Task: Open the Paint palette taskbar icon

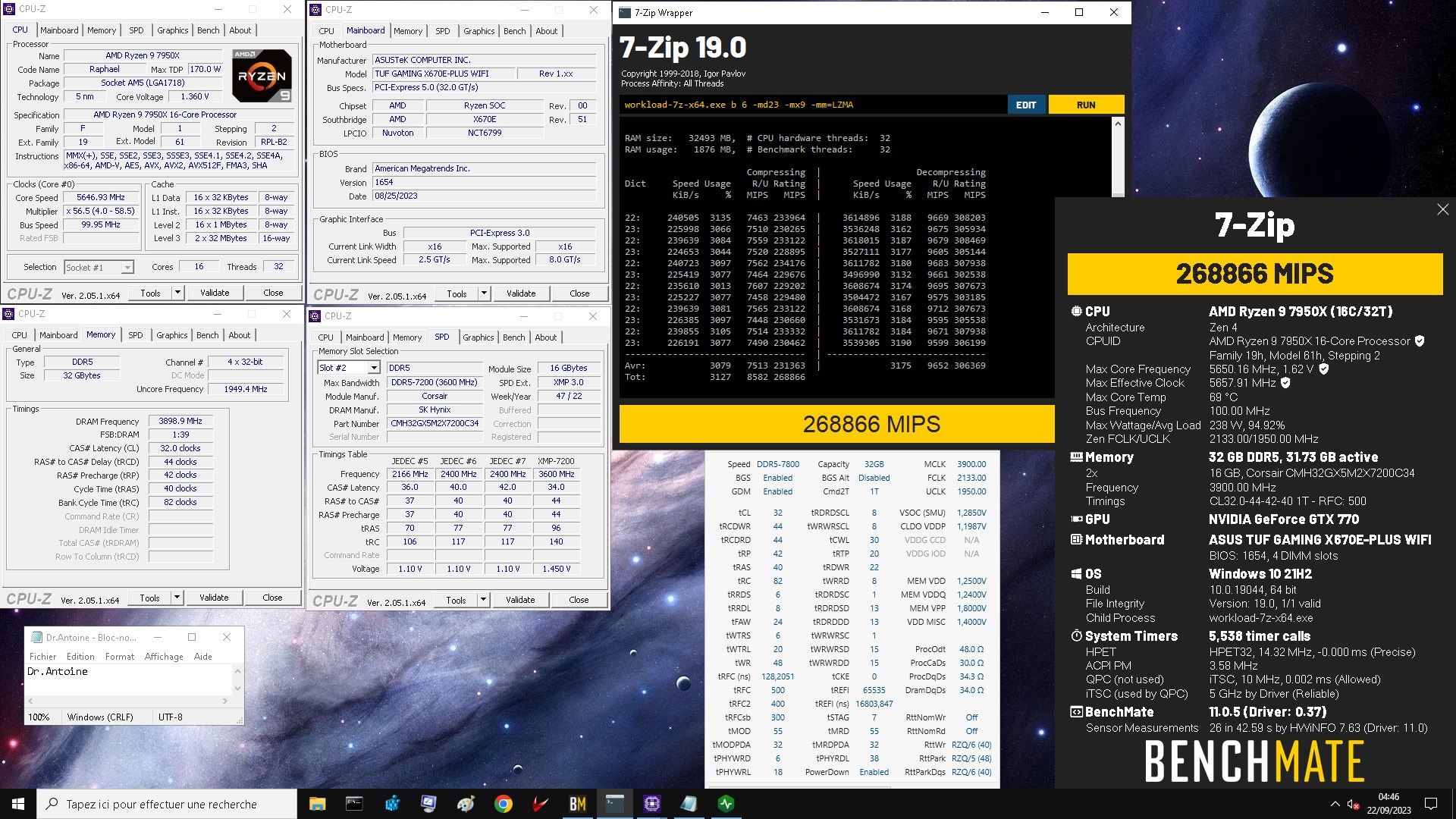Action: (466, 804)
